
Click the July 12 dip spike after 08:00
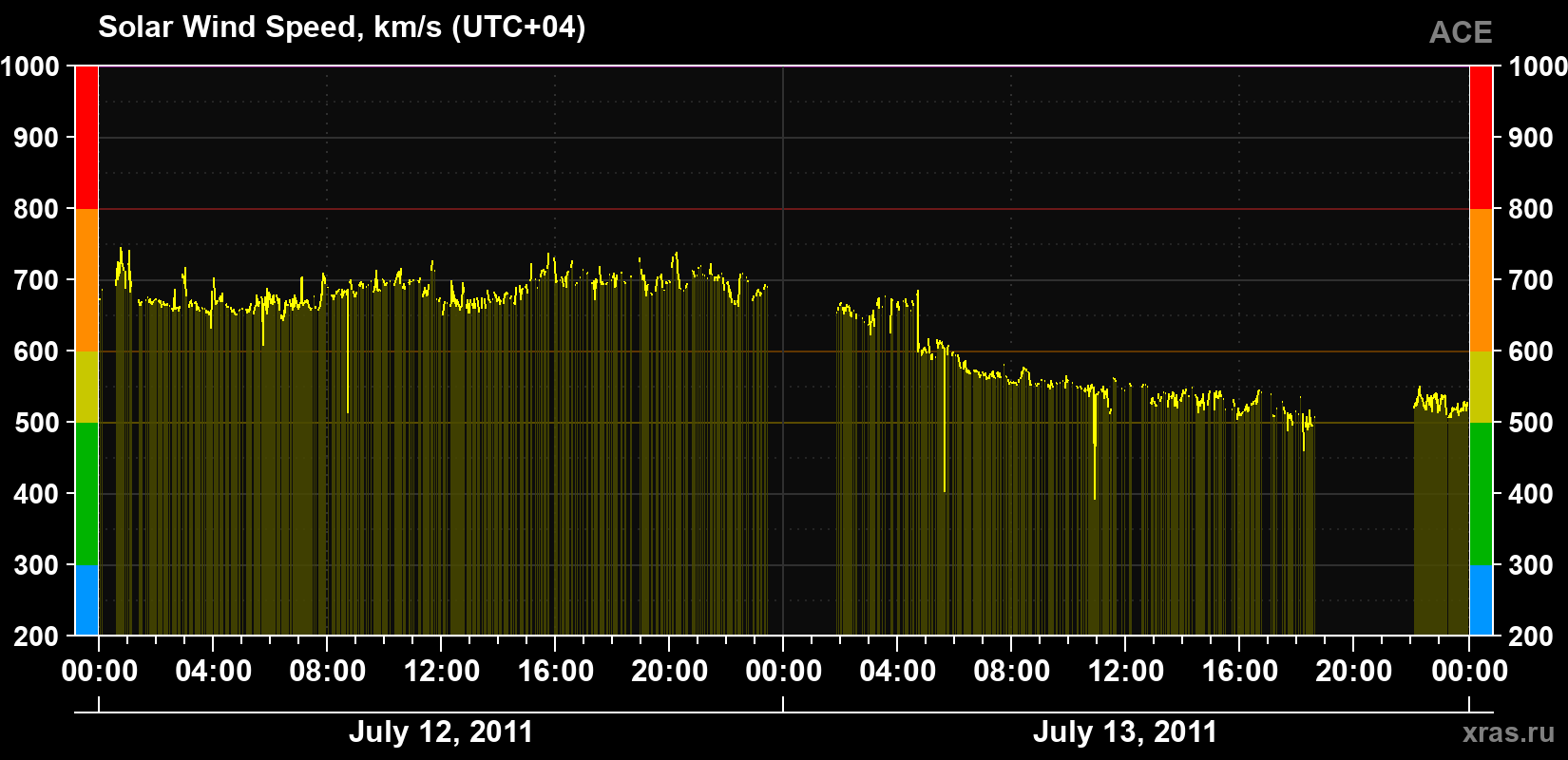[348, 353]
